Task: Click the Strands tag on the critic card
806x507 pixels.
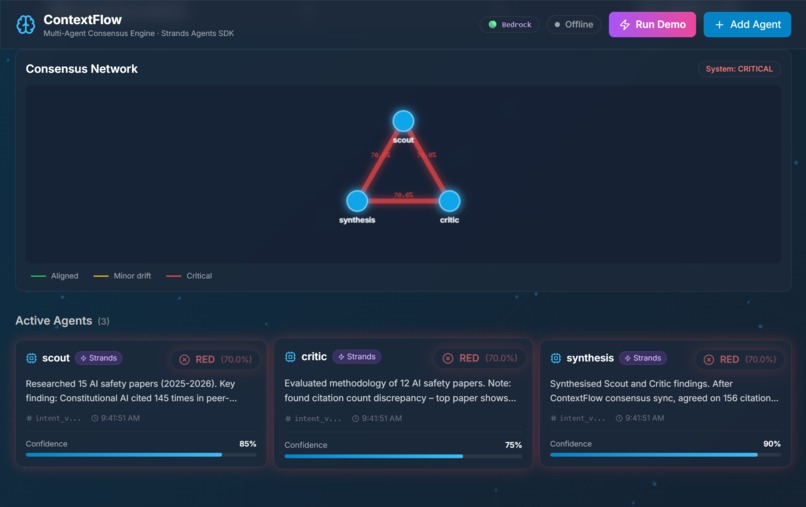Action: pyautogui.click(x=357, y=357)
